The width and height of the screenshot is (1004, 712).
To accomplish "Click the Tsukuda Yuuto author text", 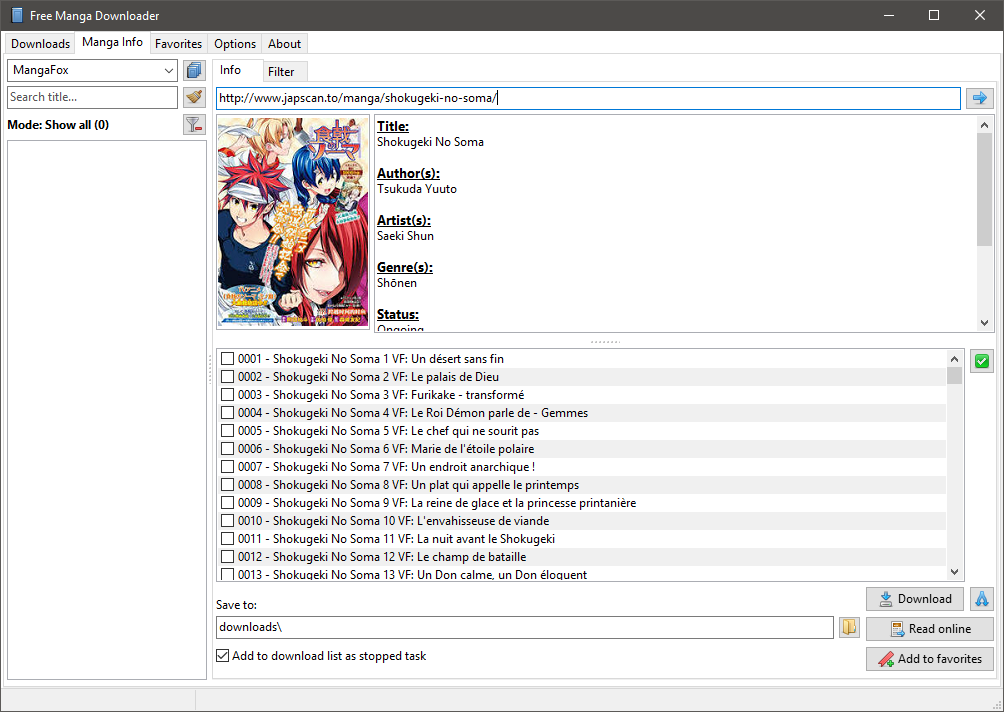I will (x=417, y=189).
